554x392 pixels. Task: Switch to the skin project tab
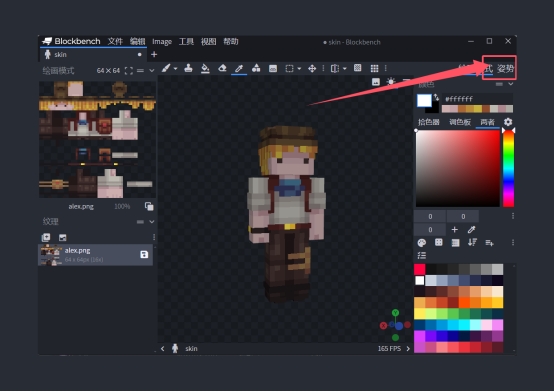click(x=93, y=54)
